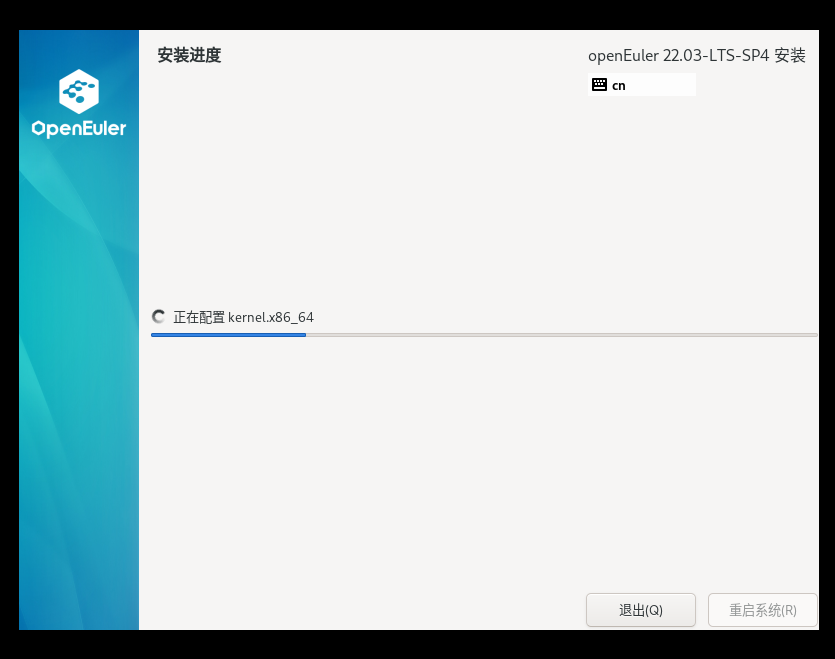
Task: Click the 安装进度 heading
Action: 189,55
